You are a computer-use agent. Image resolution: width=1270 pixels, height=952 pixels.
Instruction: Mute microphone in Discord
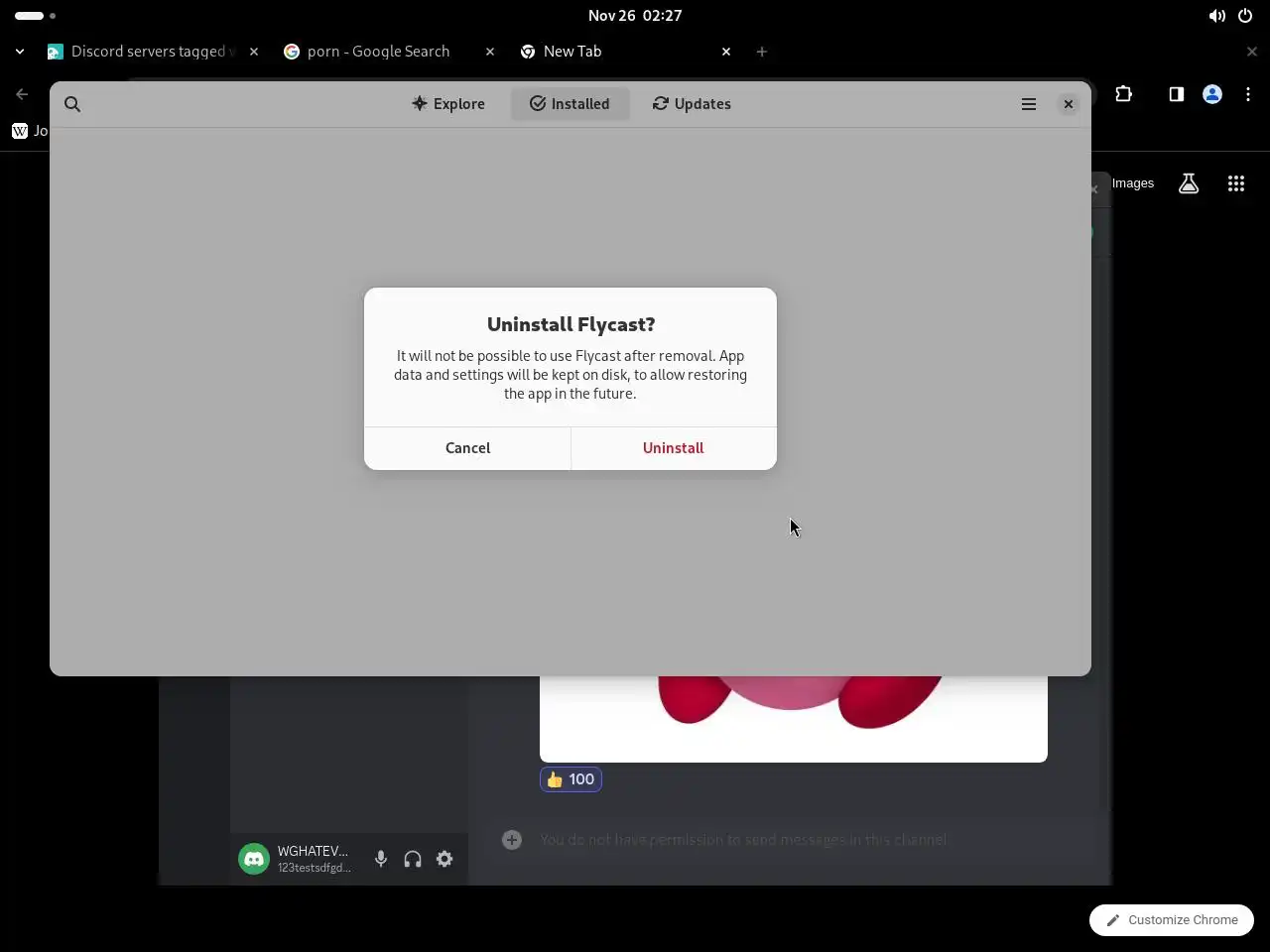(381, 859)
